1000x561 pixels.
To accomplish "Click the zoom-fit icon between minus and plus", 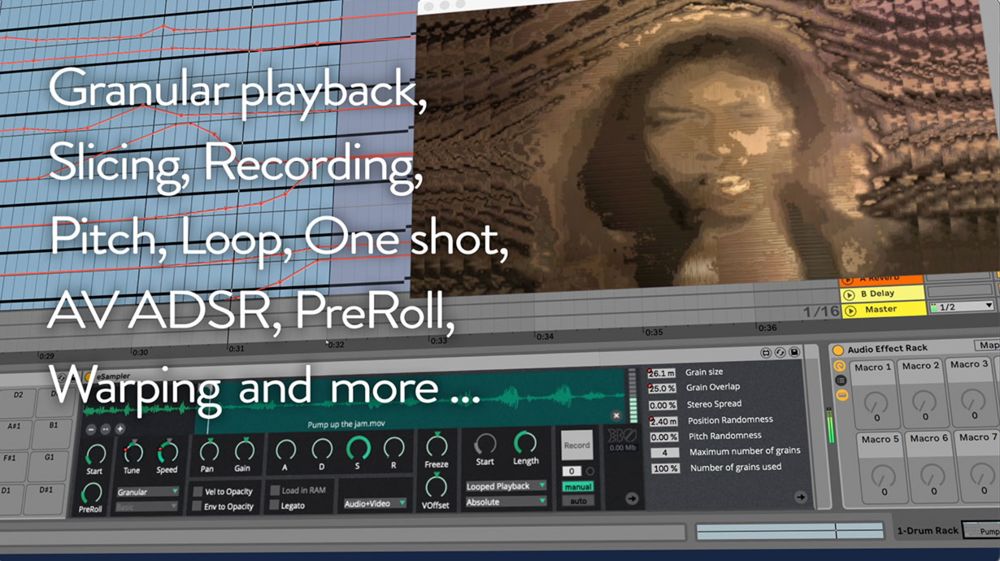I will coord(105,430).
